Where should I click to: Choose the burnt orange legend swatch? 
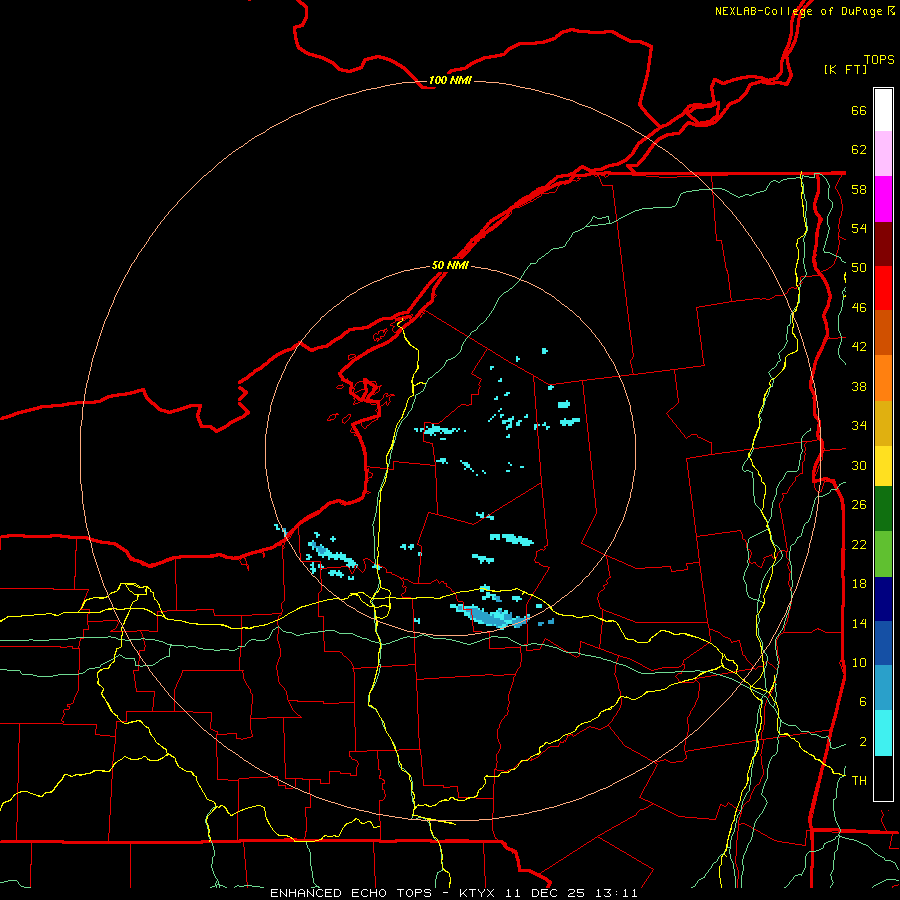point(883,332)
